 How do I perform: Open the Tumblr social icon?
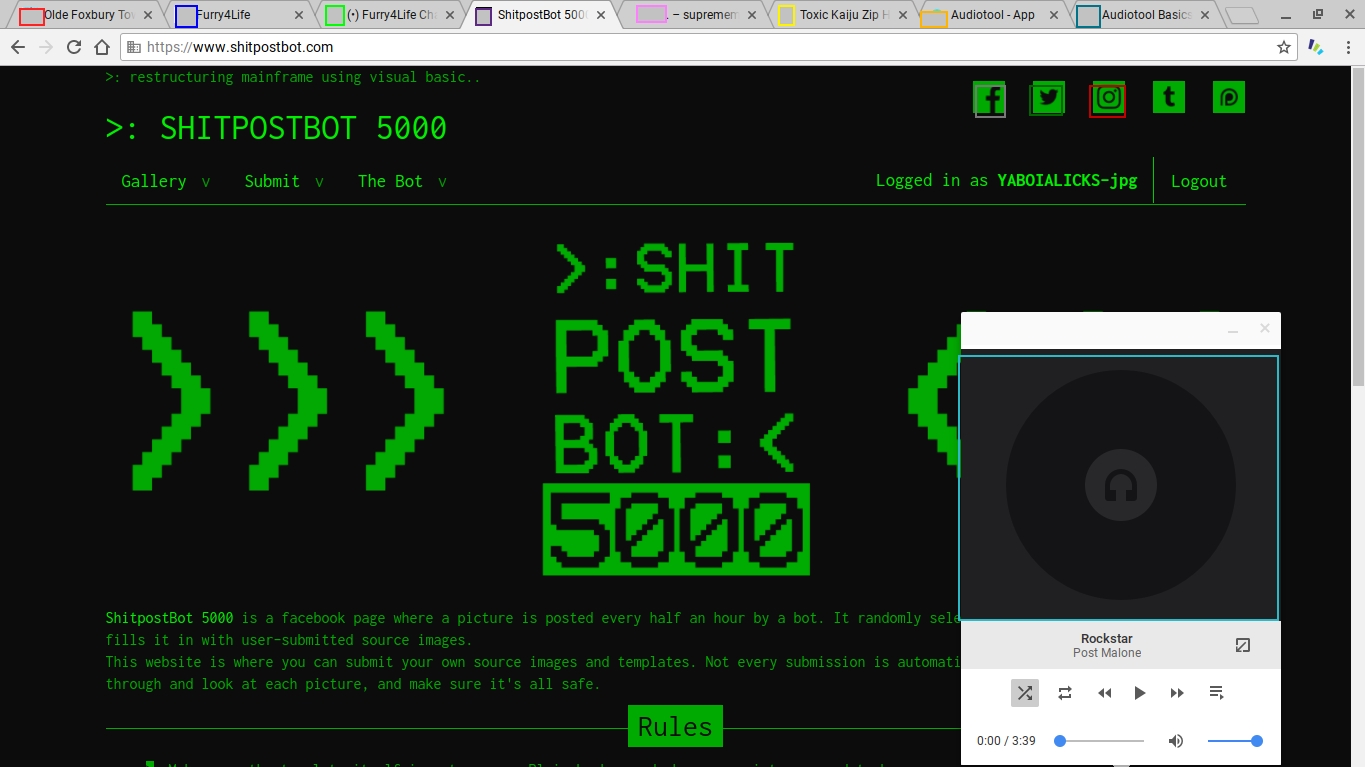(x=1168, y=98)
